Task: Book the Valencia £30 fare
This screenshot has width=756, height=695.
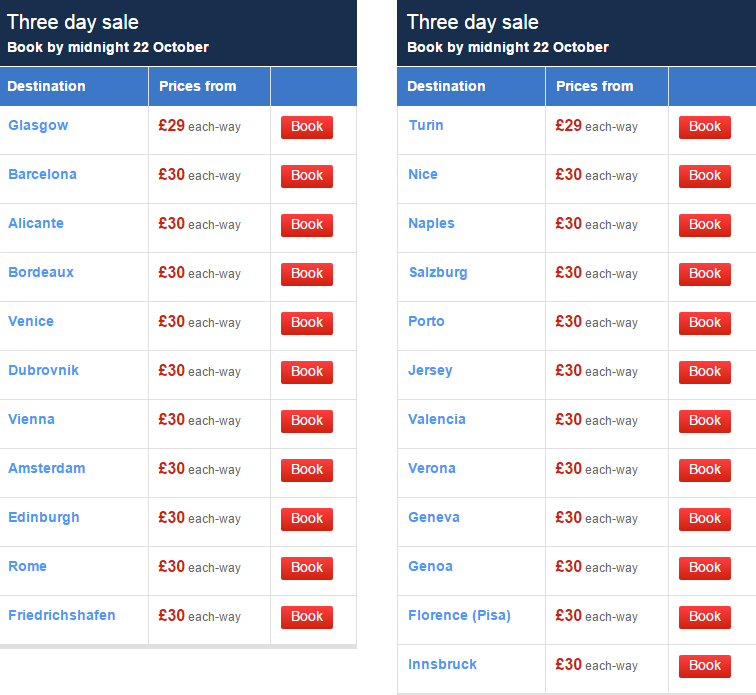Action: [704, 421]
